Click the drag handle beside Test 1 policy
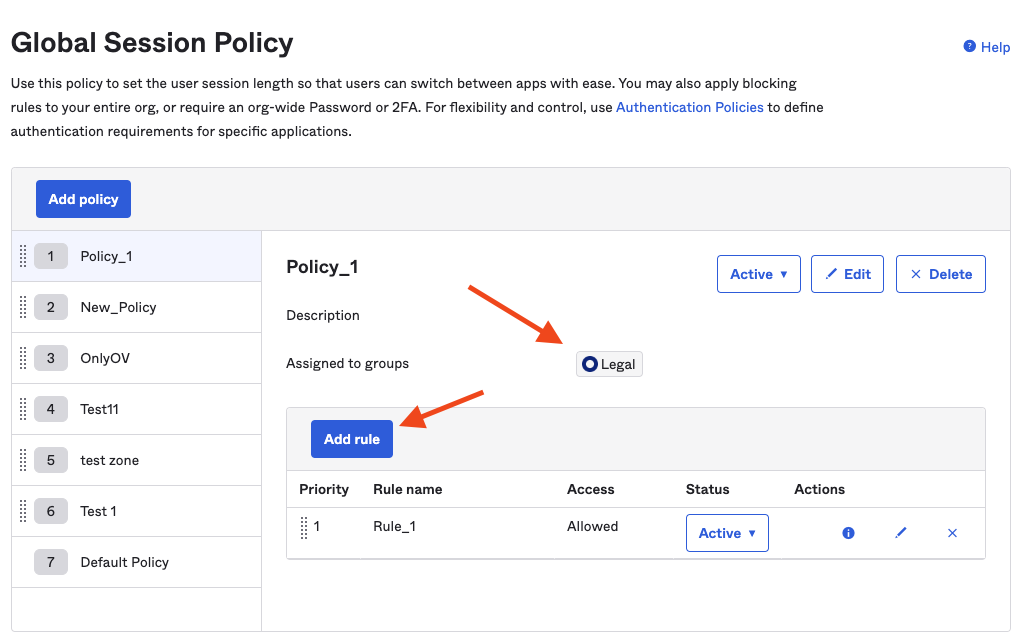The height and width of the screenshot is (644, 1021). point(23,511)
